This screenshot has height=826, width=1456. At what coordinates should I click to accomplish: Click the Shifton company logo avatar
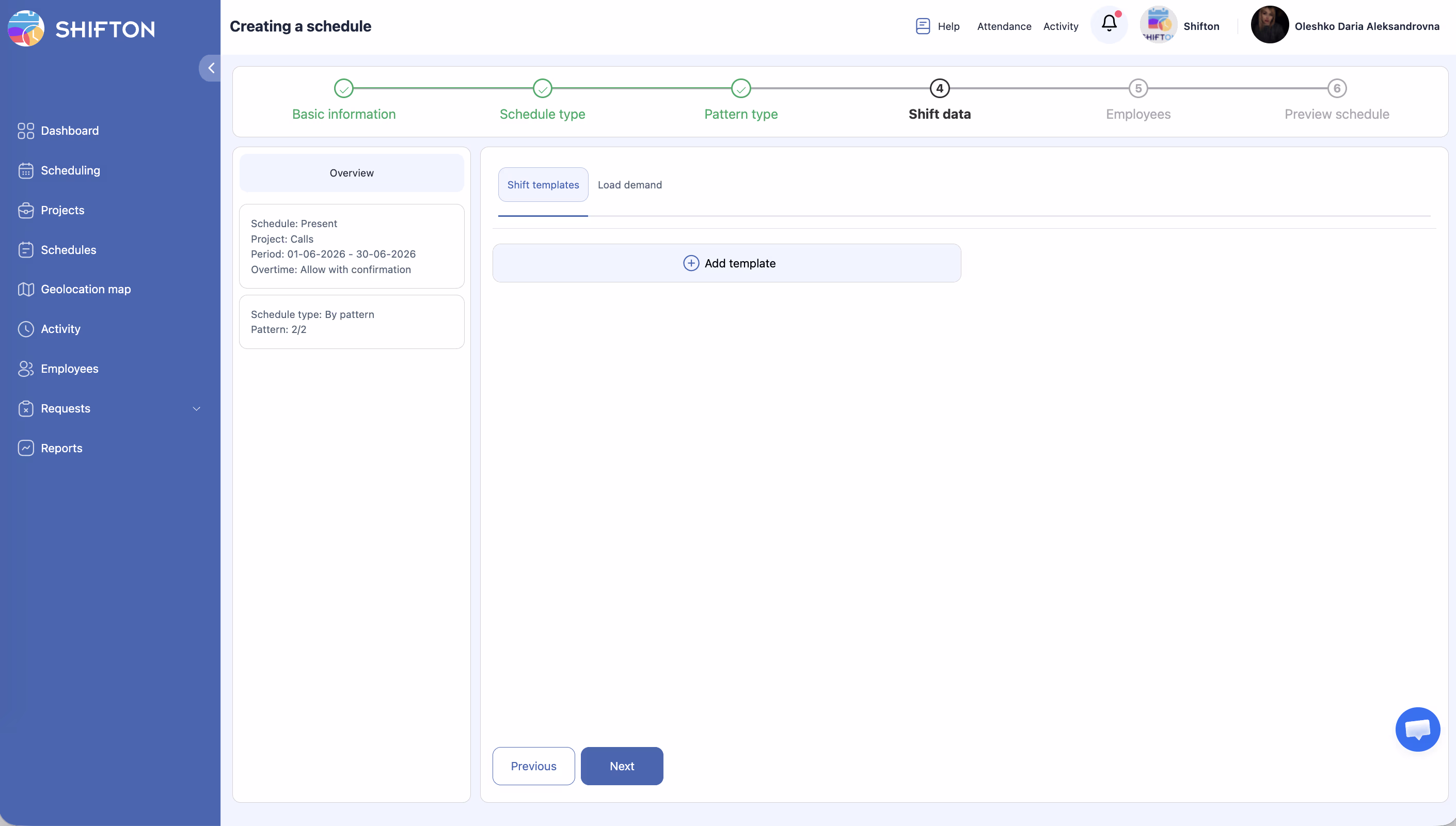click(x=1158, y=25)
